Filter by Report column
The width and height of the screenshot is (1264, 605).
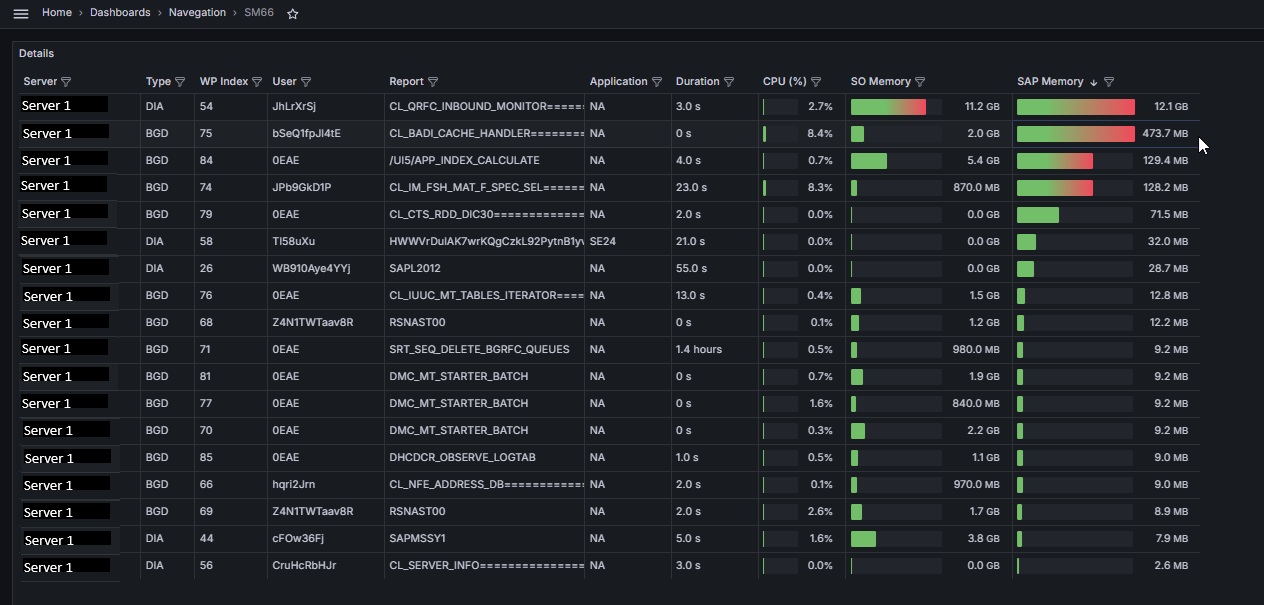pos(433,82)
